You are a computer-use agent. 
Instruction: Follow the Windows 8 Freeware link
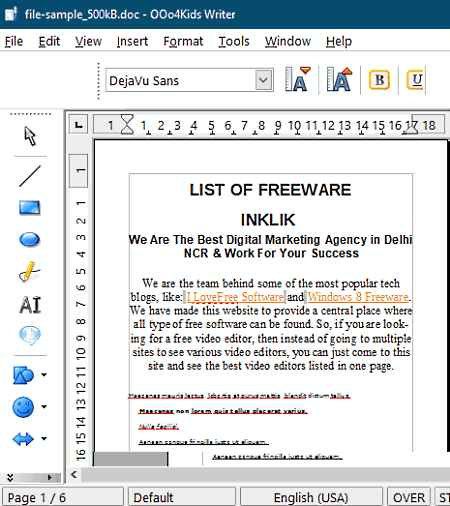(358, 297)
